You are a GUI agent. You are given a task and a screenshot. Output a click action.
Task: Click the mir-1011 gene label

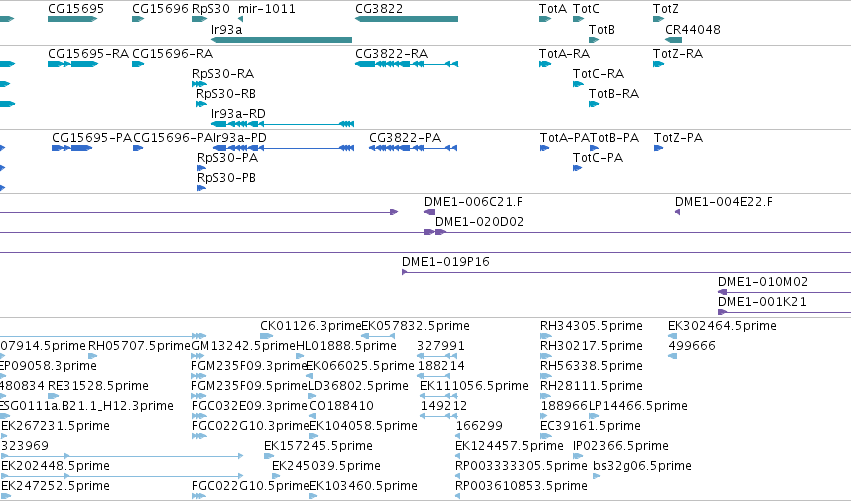[267, 9]
